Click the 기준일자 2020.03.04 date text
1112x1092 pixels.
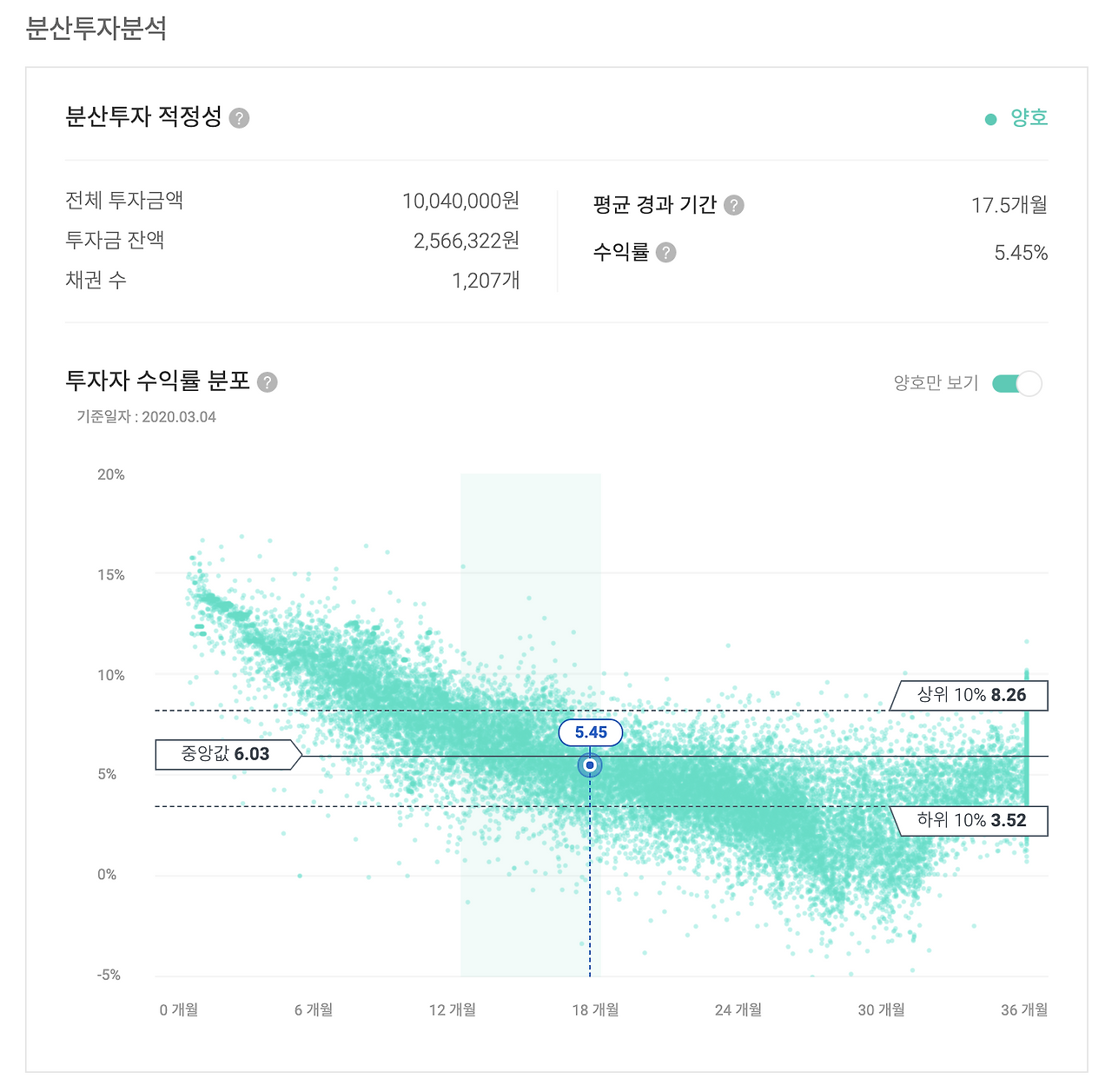tap(145, 417)
